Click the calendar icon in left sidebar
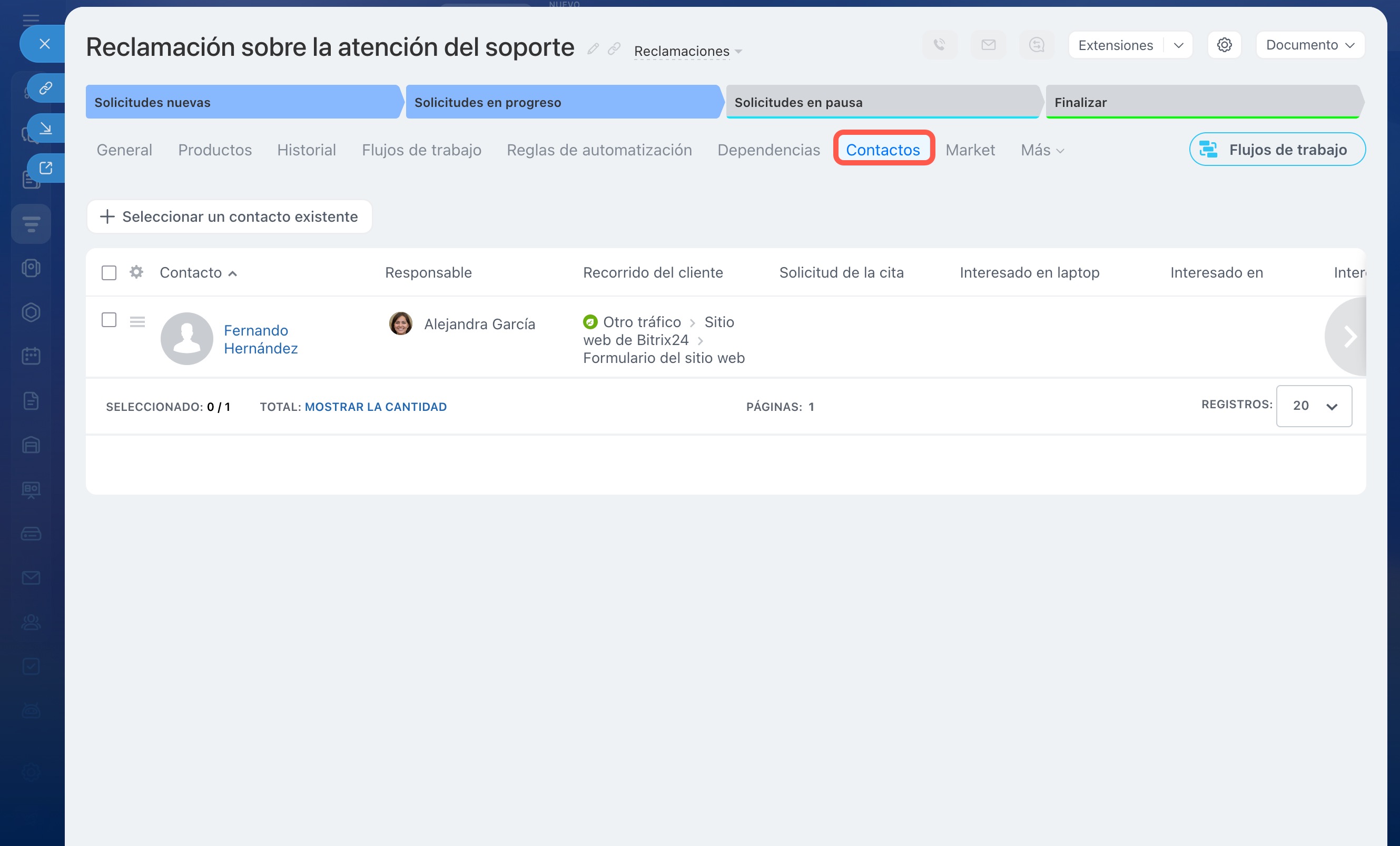Viewport: 1400px width, 846px height. [x=31, y=356]
